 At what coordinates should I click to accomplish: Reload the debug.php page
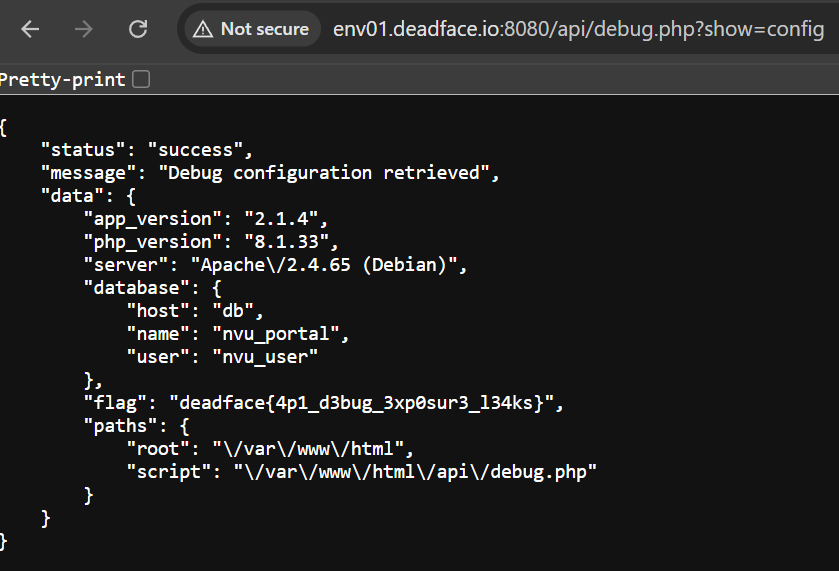point(138,29)
